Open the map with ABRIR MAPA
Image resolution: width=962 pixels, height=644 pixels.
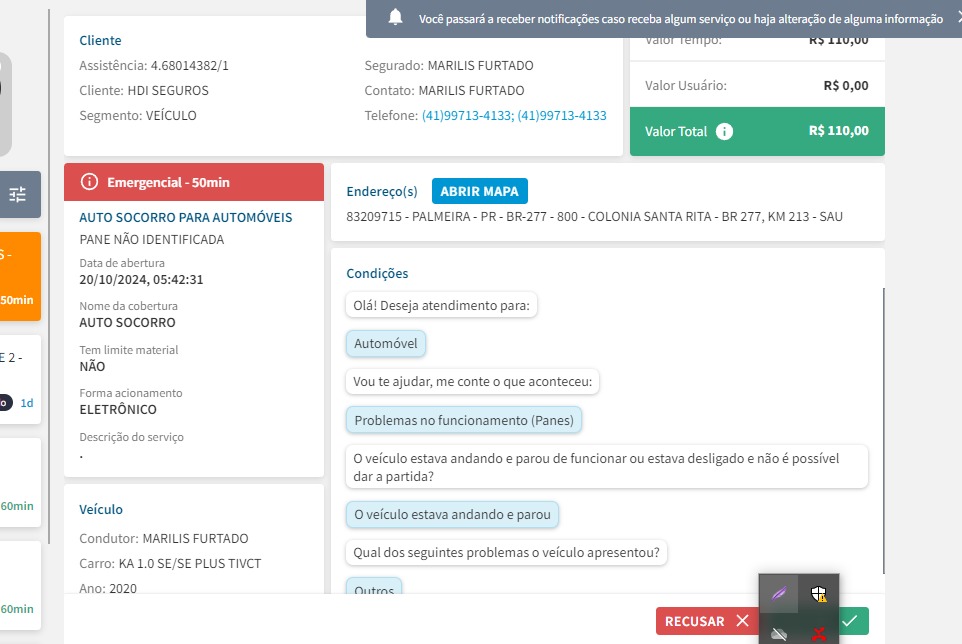(480, 191)
